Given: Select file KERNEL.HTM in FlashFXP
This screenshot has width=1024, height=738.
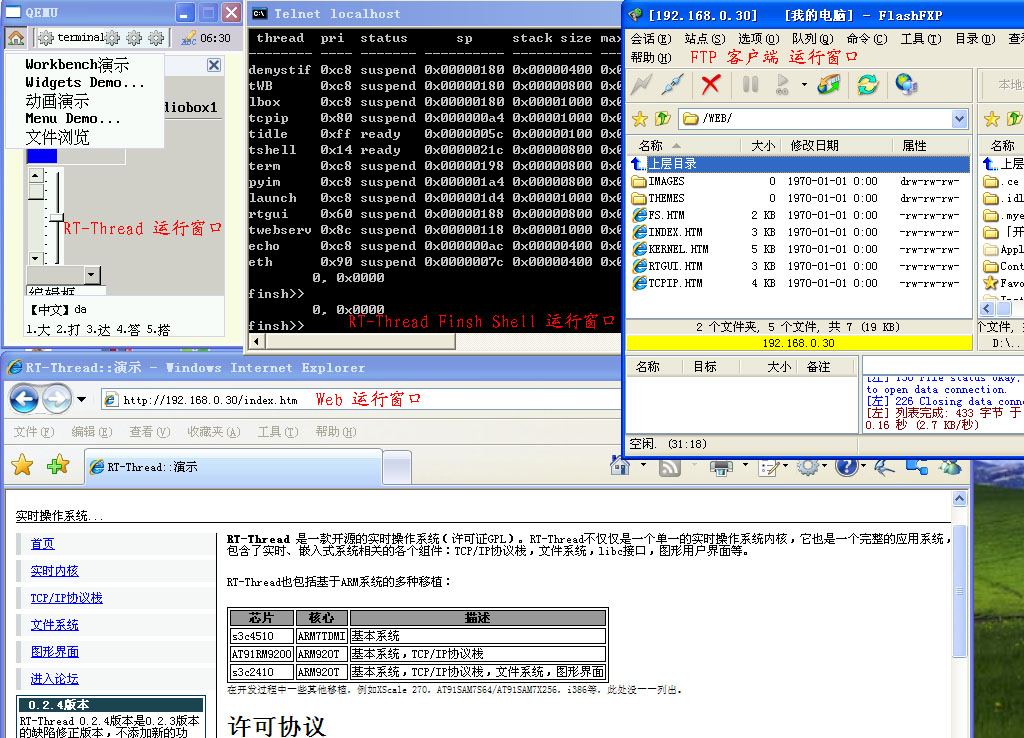Looking at the screenshot, I should click(670, 249).
